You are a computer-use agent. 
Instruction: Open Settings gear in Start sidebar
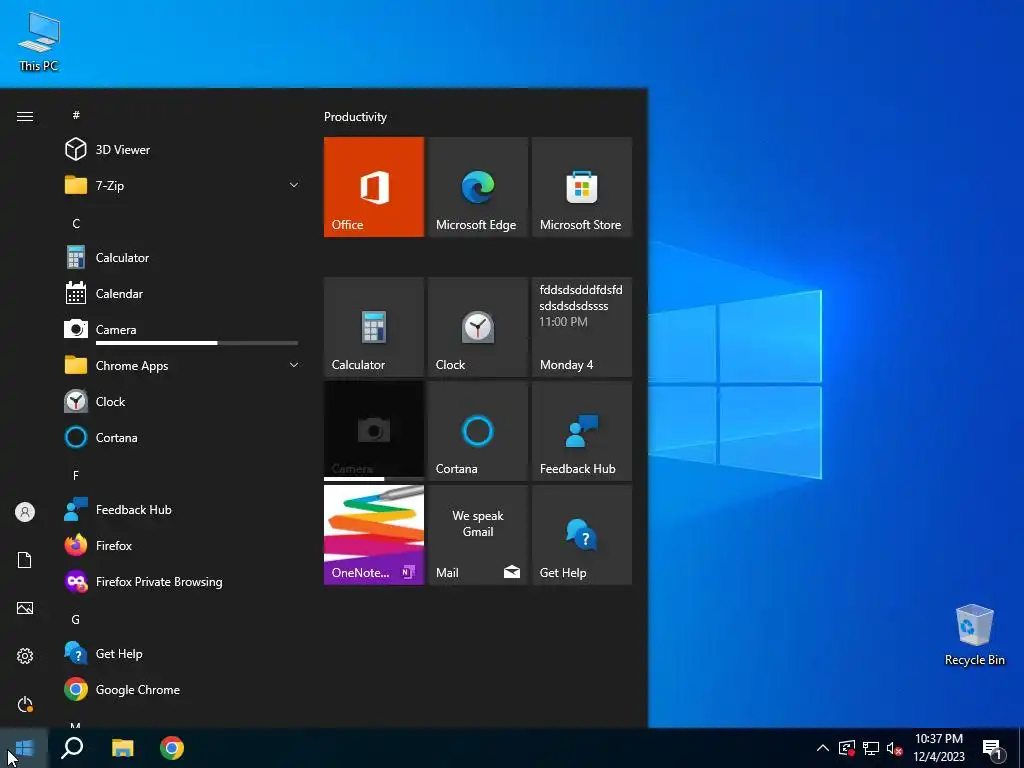(x=25, y=656)
